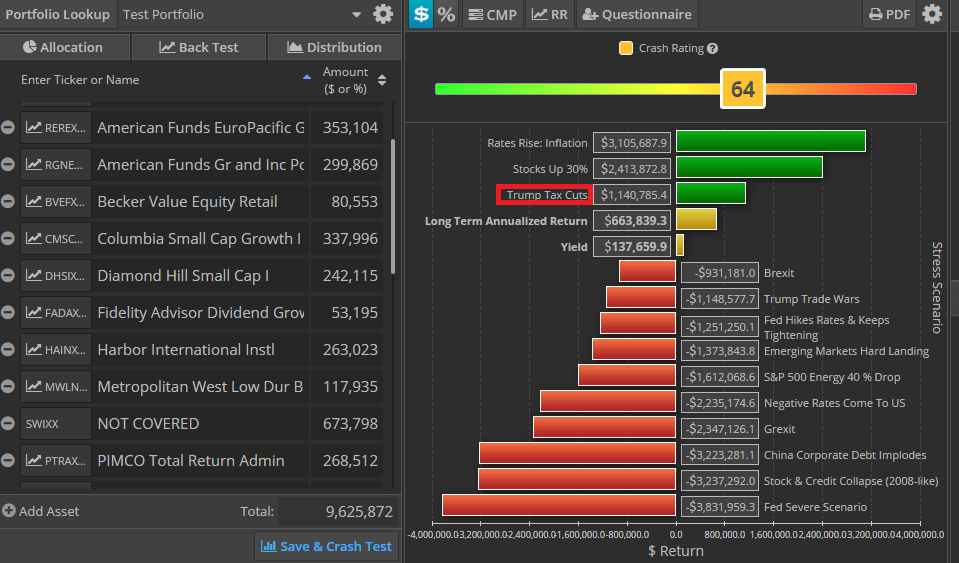The width and height of the screenshot is (959, 563).
Task: Remove Harbor International Instl with minus icon
Action: pos(8,350)
